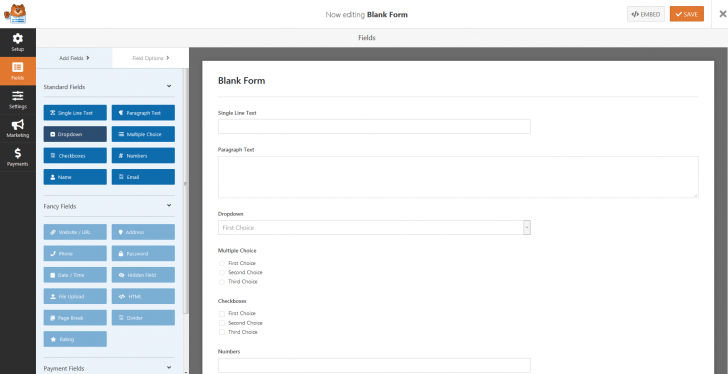Add a Paragraph Text field
This screenshot has height=374, width=728.
(x=143, y=113)
